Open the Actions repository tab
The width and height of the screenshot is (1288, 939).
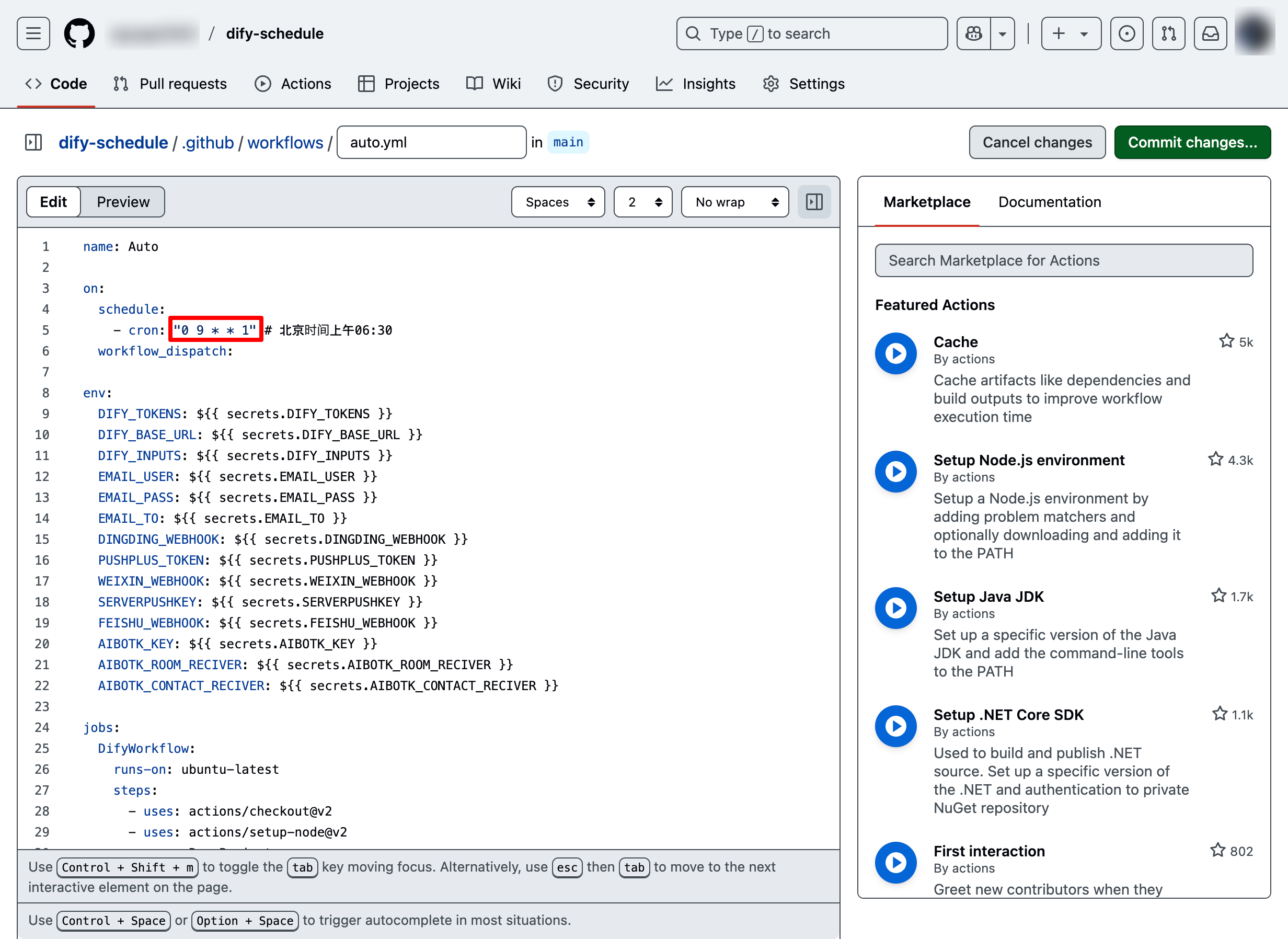pos(293,84)
